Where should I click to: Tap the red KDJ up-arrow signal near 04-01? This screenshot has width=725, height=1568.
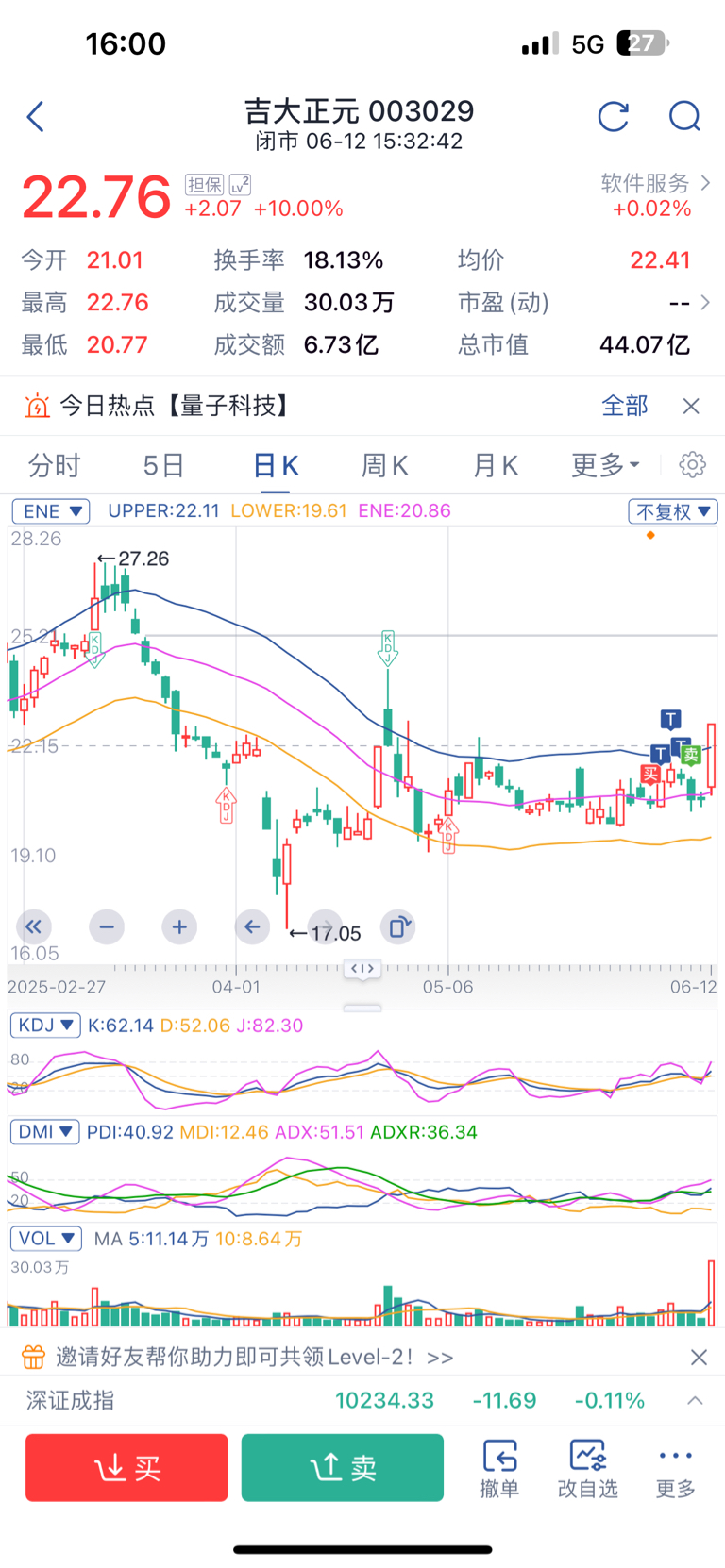tap(226, 805)
